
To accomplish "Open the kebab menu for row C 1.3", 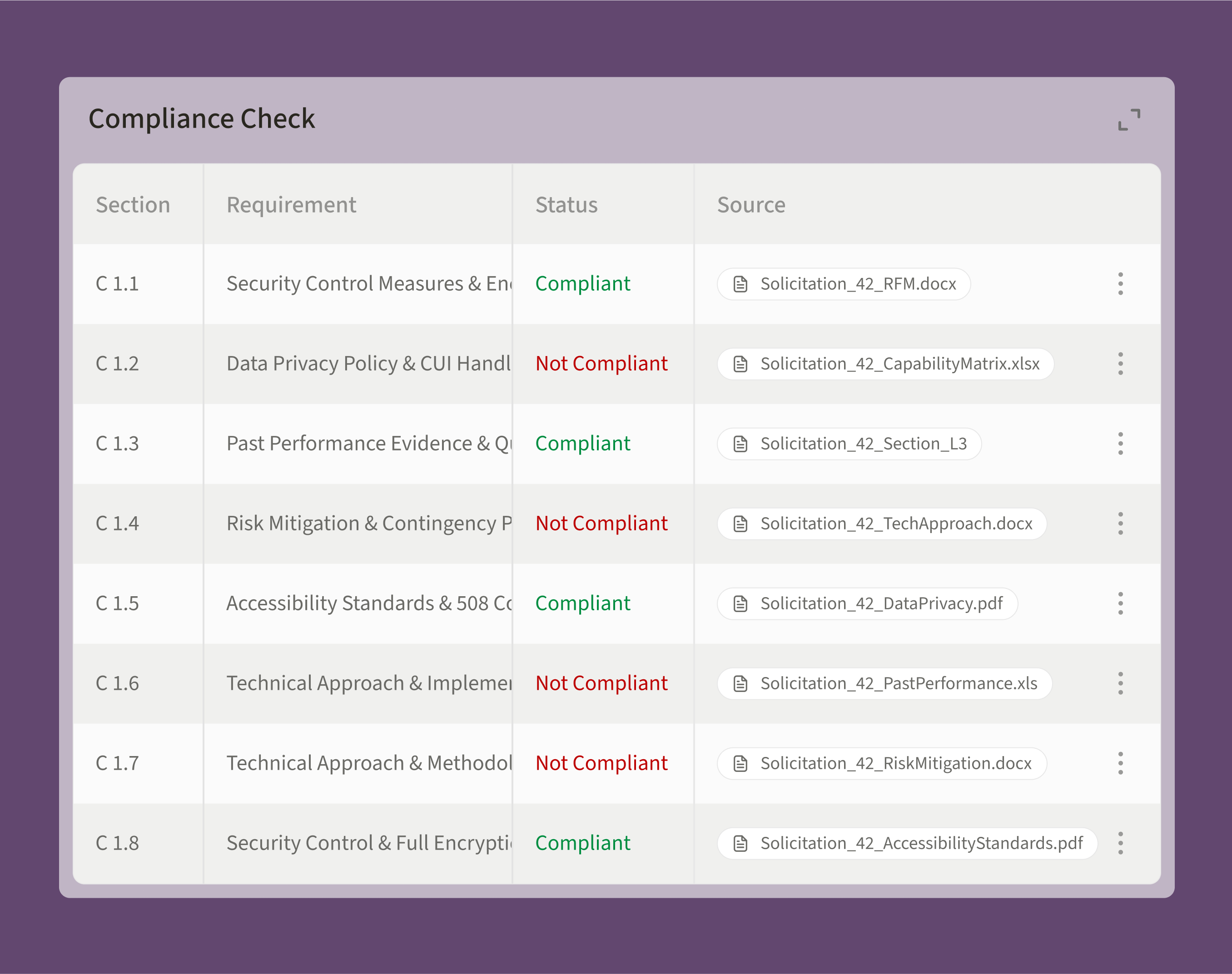I will coord(1120,444).
